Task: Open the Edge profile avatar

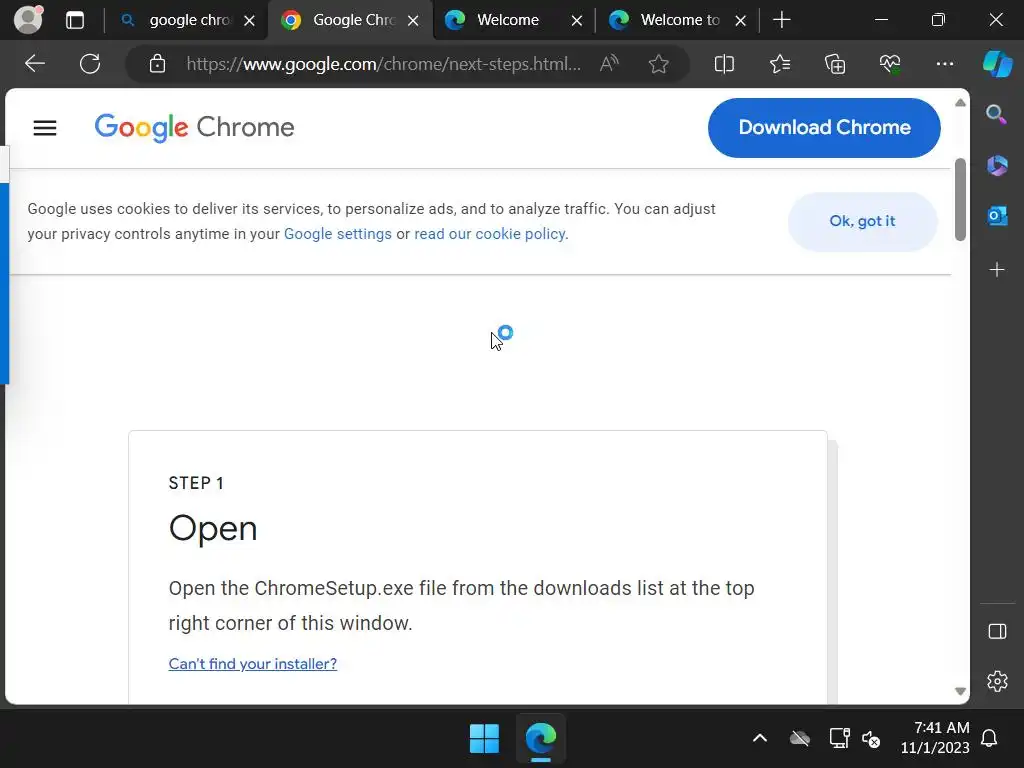Action: point(28,20)
